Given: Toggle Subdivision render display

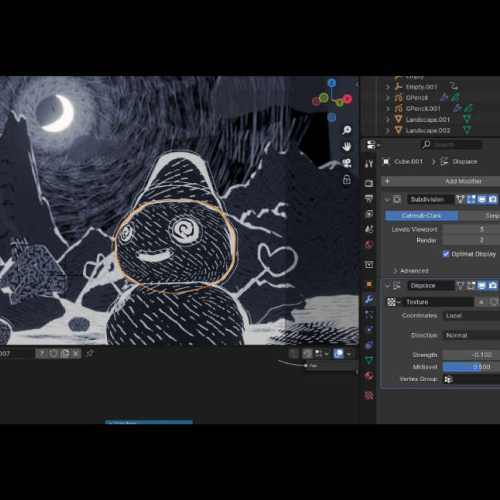Looking at the screenshot, I should [493, 199].
